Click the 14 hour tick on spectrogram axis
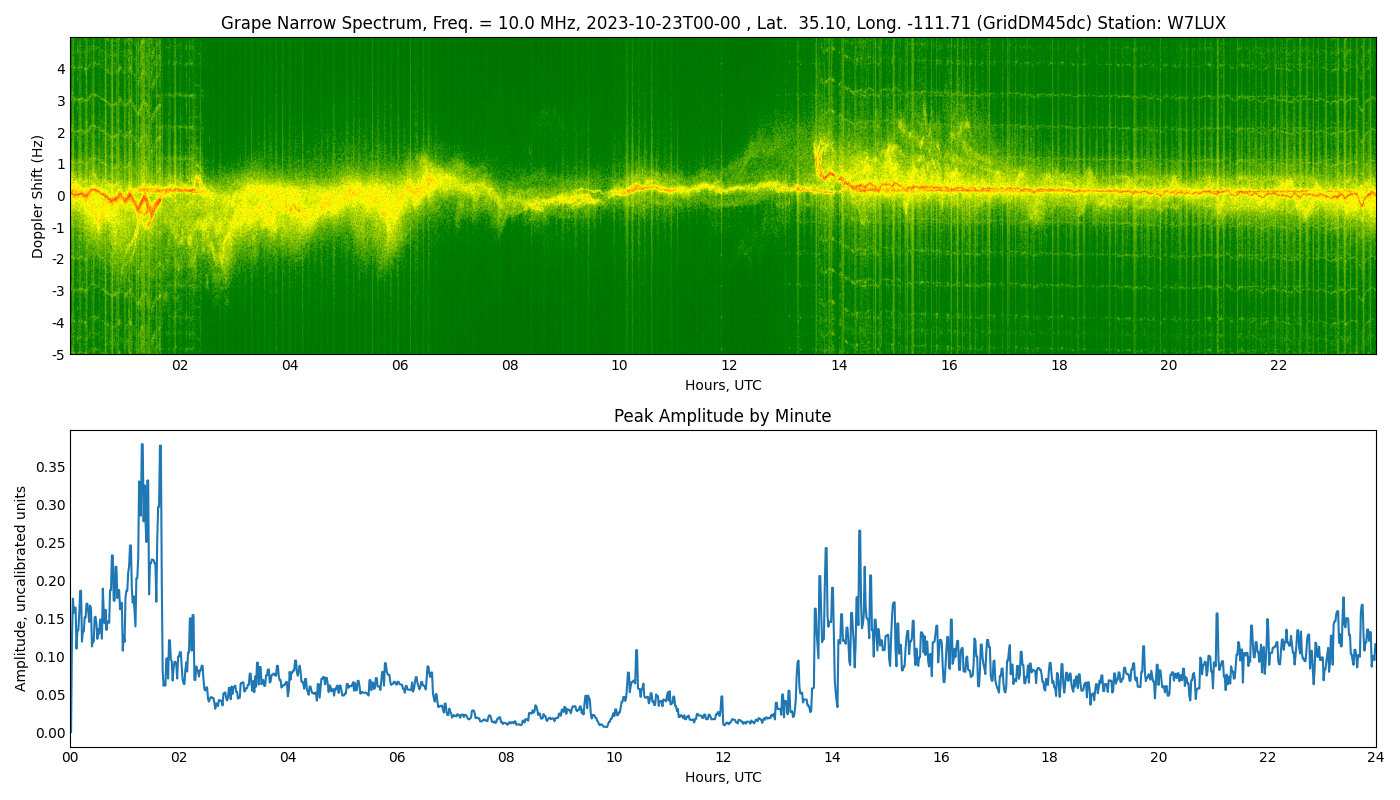1400x800 pixels. (839, 365)
